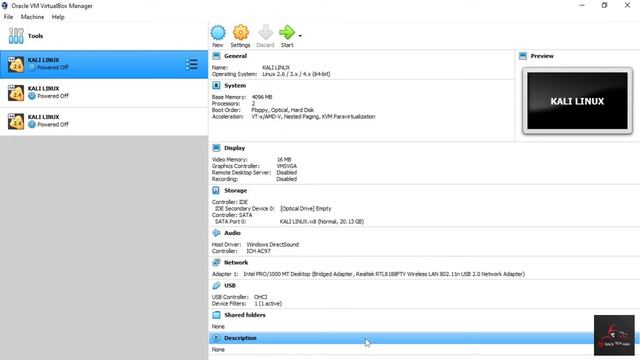
Task: Select the second KALI LINUX machine in list
Action: [104, 93]
